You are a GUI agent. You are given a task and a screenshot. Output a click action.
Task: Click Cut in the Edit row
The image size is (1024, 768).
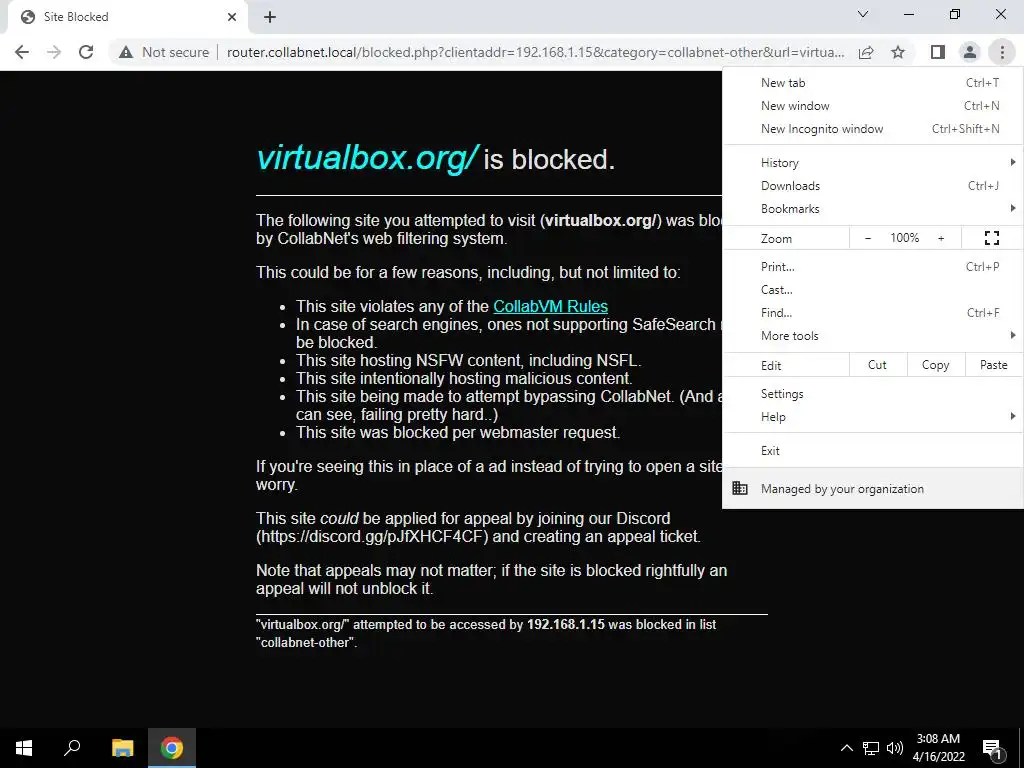point(878,365)
